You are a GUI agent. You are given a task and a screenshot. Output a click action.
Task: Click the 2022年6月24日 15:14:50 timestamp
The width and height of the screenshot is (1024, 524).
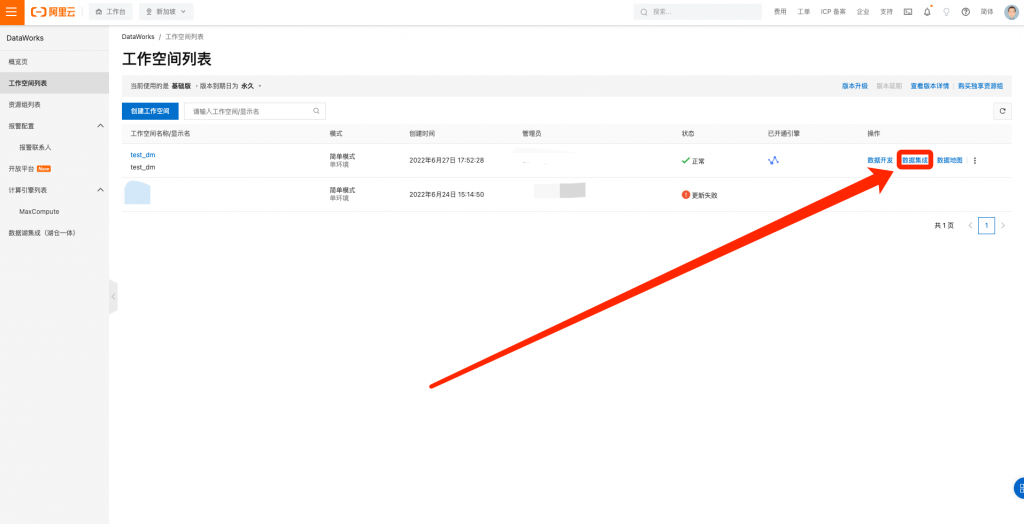tap(447, 195)
